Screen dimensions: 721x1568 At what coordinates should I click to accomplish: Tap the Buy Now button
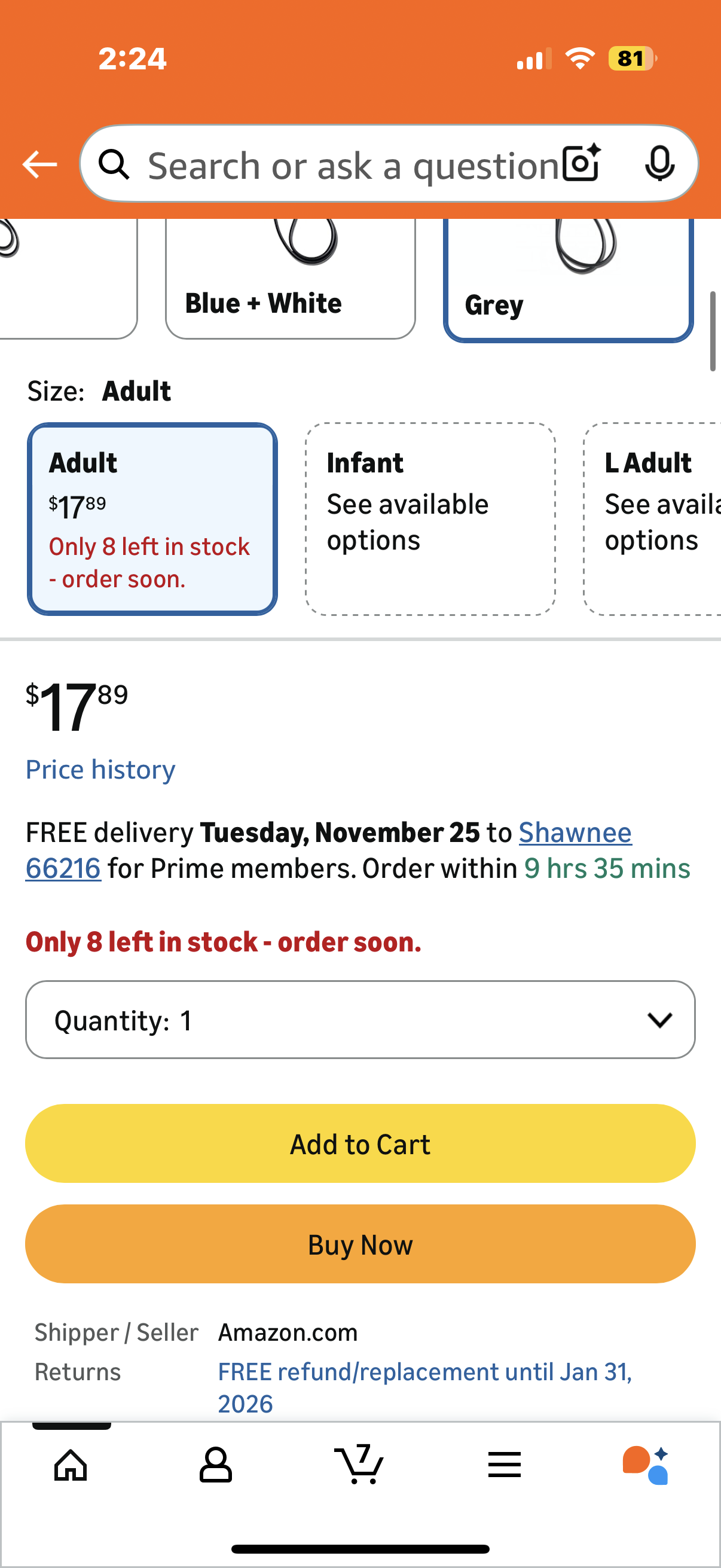click(x=360, y=1244)
